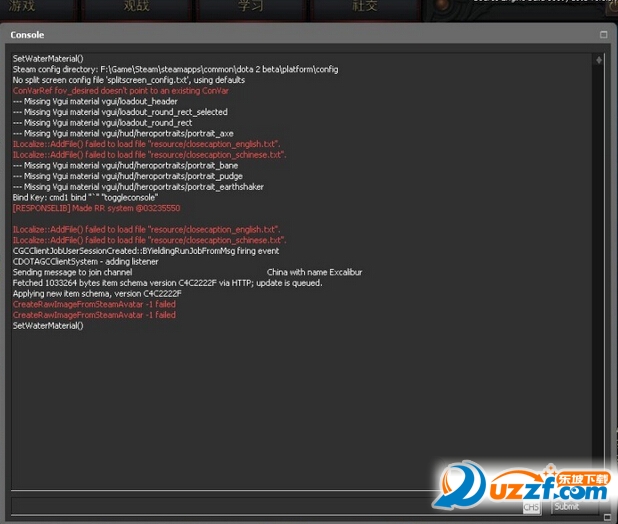This screenshot has width=618, height=524.
Task: Select the 'Applying new item schema' line
Action: click(x=97, y=294)
